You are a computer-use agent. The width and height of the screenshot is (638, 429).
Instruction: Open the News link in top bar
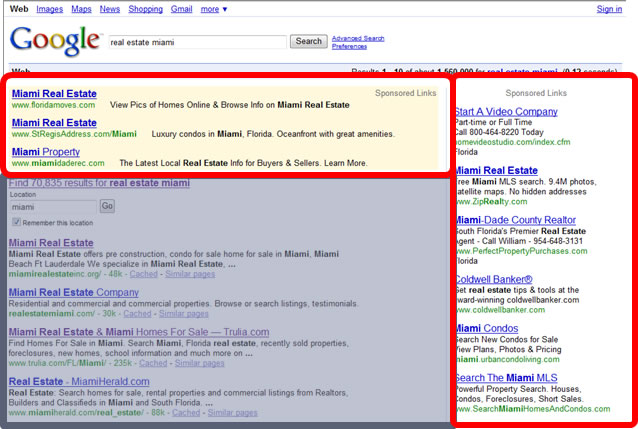110,9
